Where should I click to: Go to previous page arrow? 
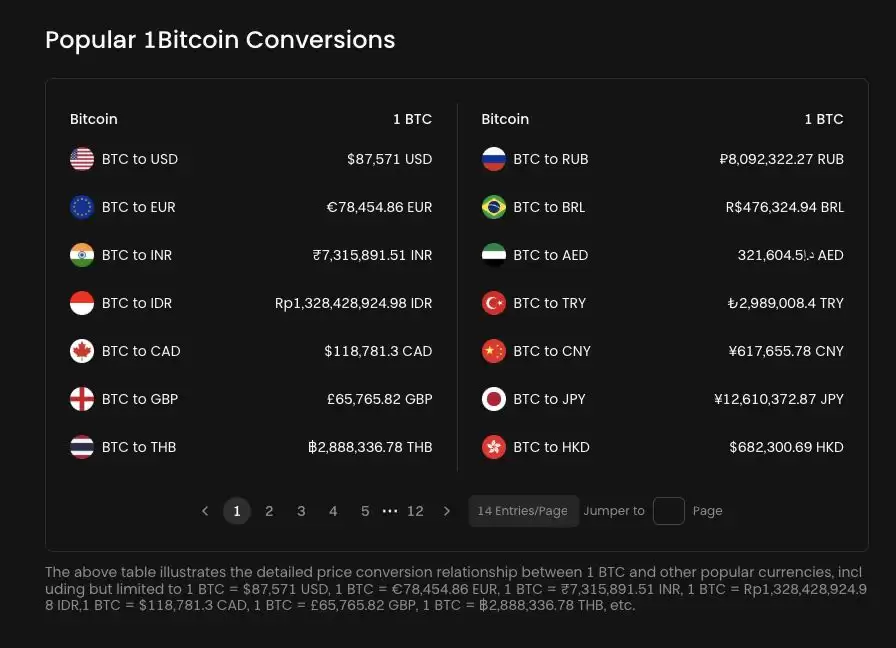point(205,511)
